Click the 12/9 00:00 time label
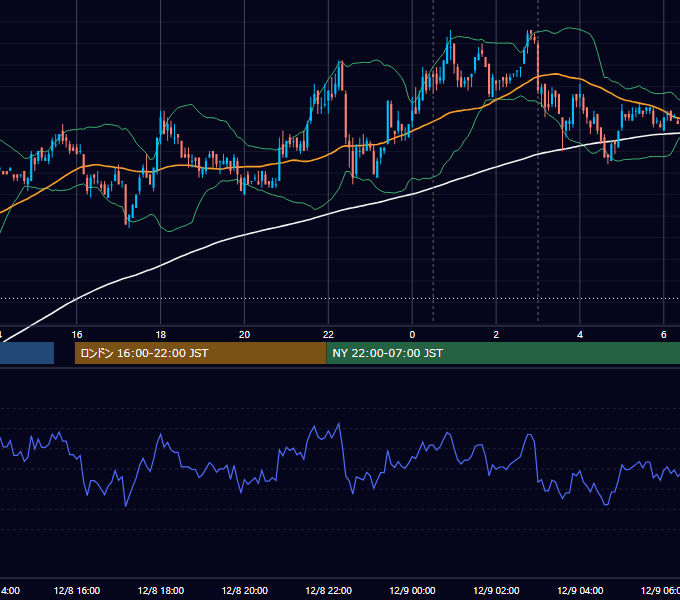 click(412, 590)
